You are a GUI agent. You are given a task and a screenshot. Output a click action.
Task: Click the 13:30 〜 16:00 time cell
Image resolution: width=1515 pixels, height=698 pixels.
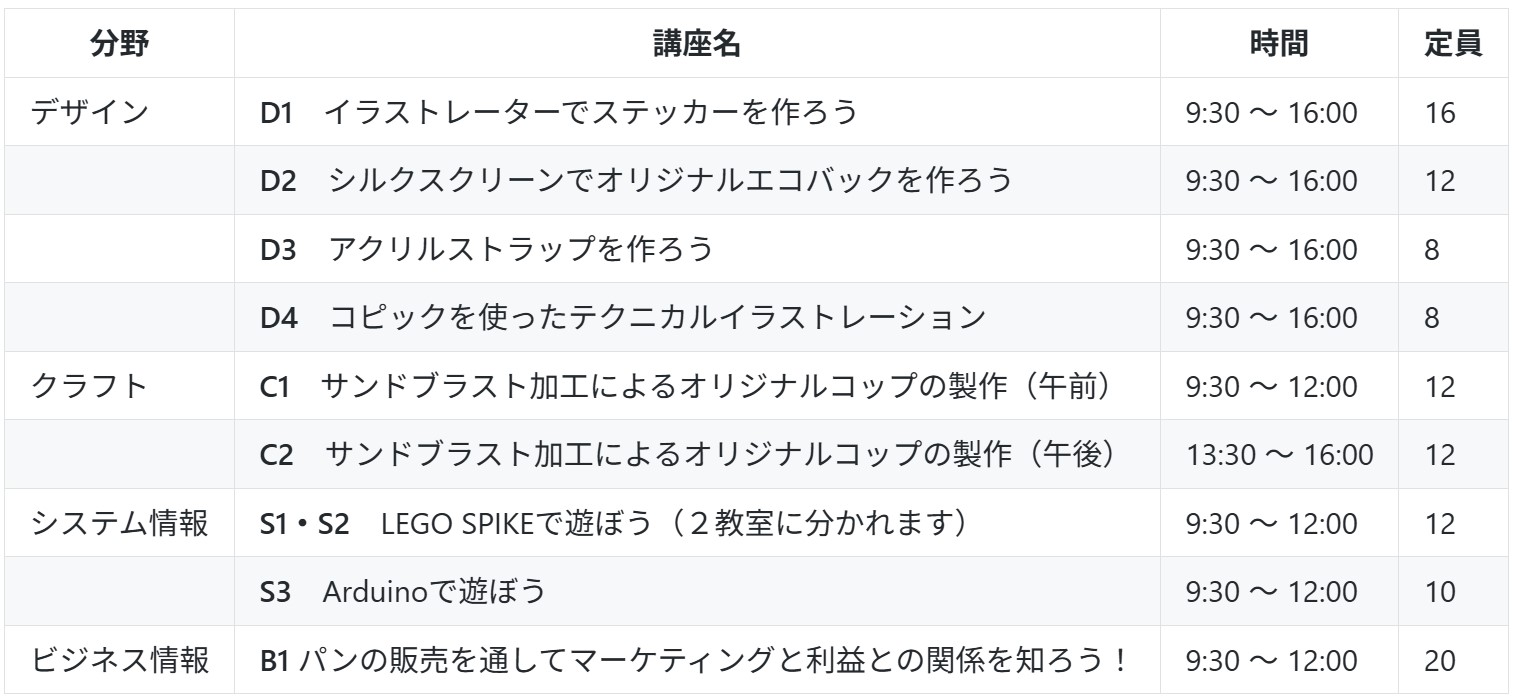1279,454
